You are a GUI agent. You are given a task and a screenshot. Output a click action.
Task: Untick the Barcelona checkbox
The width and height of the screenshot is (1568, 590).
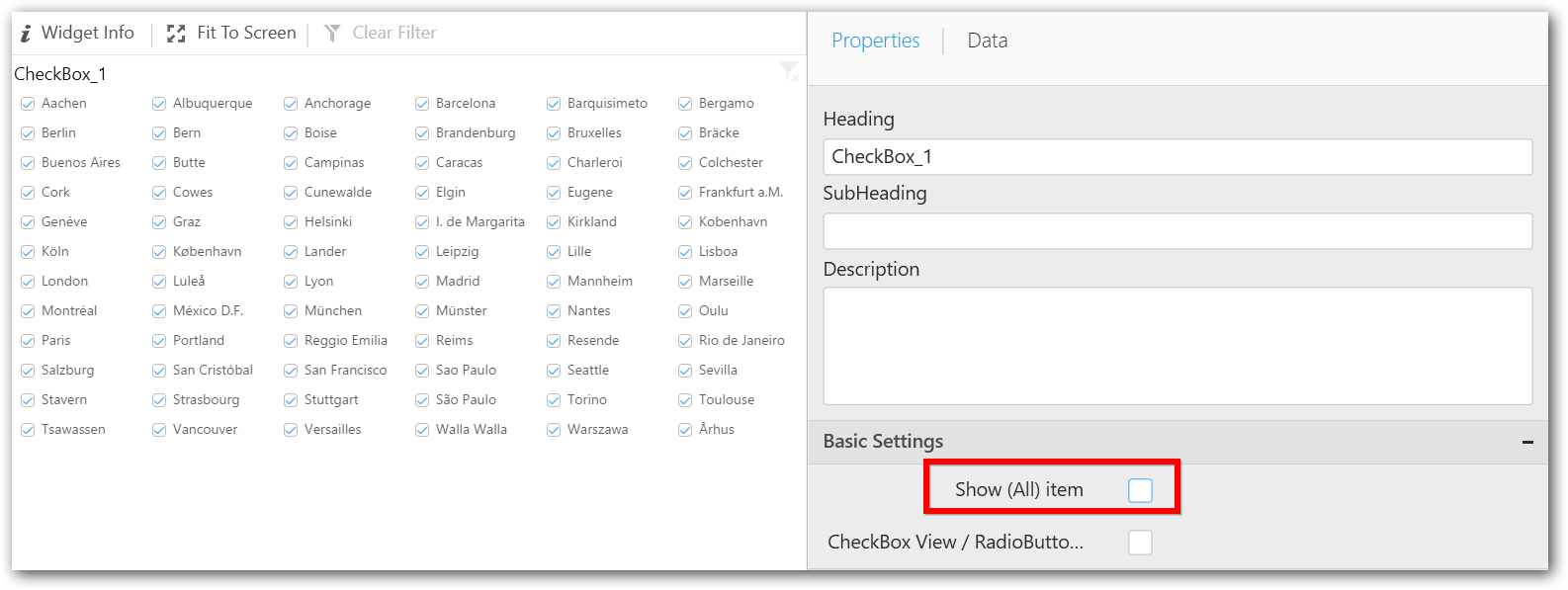point(422,104)
